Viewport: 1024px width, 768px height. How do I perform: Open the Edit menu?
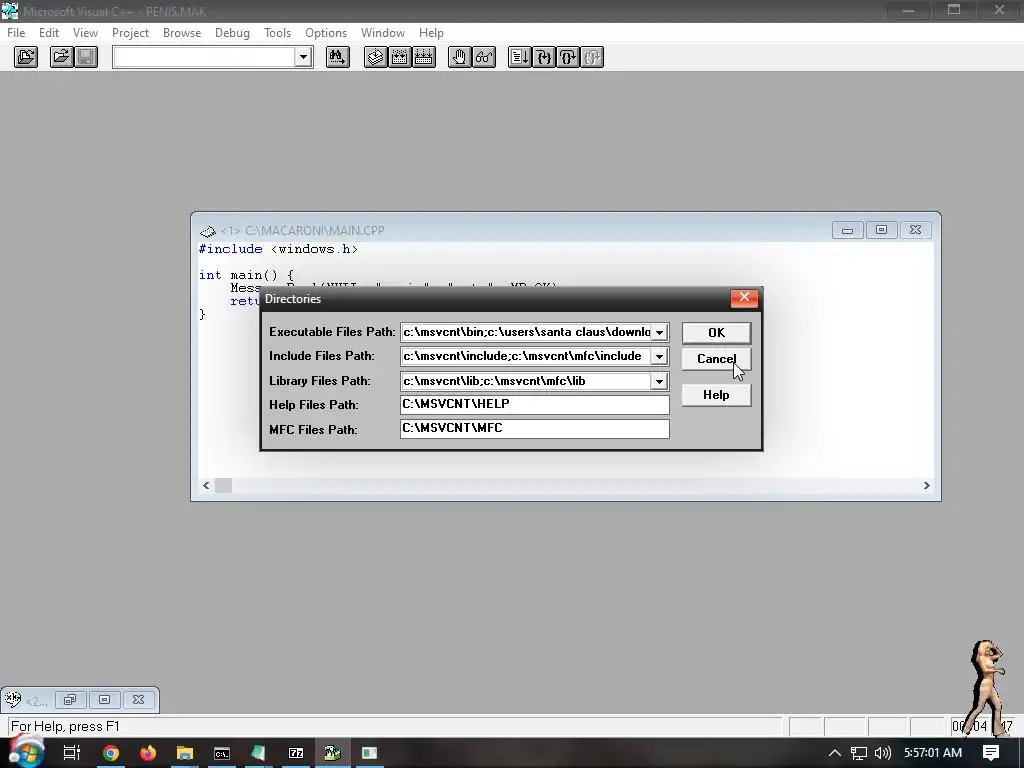point(49,33)
